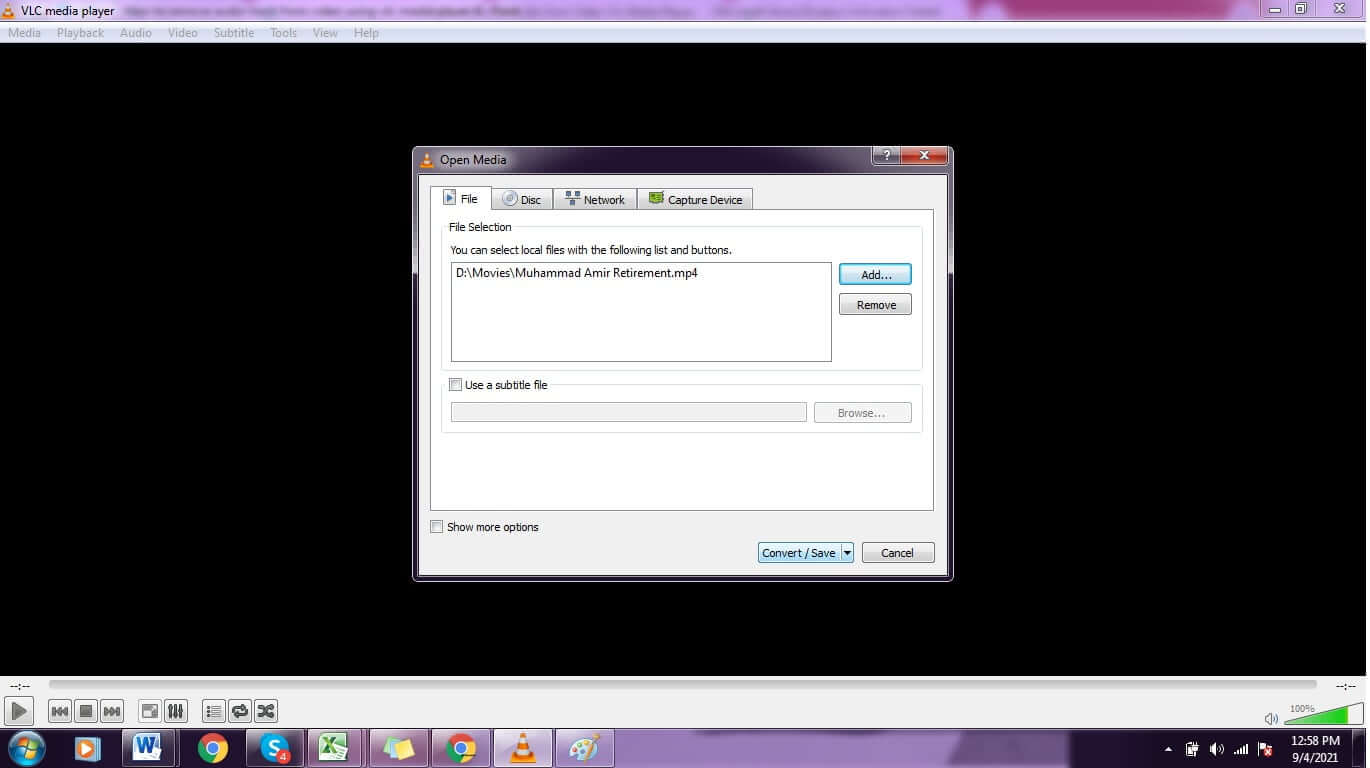
Task: Open the Help menu
Action: (x=366, y=33)
